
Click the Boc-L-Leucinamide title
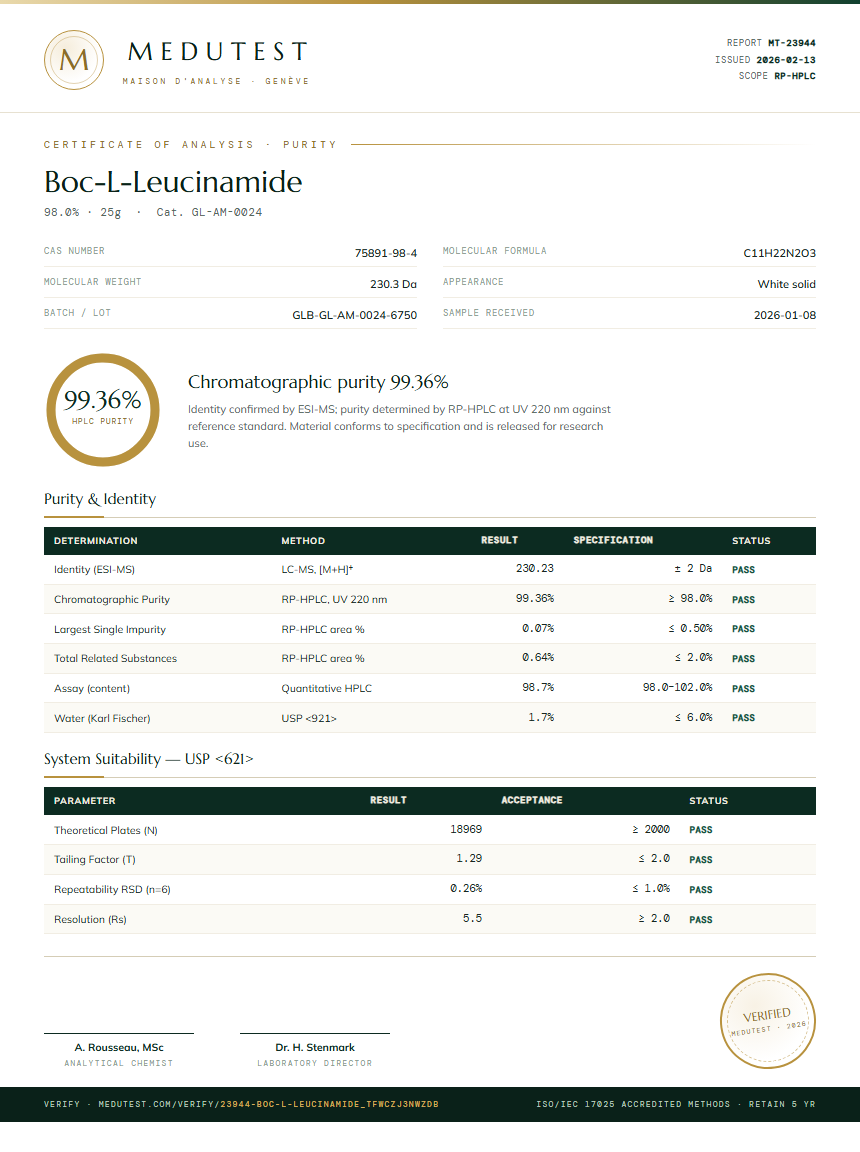(x=173, y=181)
